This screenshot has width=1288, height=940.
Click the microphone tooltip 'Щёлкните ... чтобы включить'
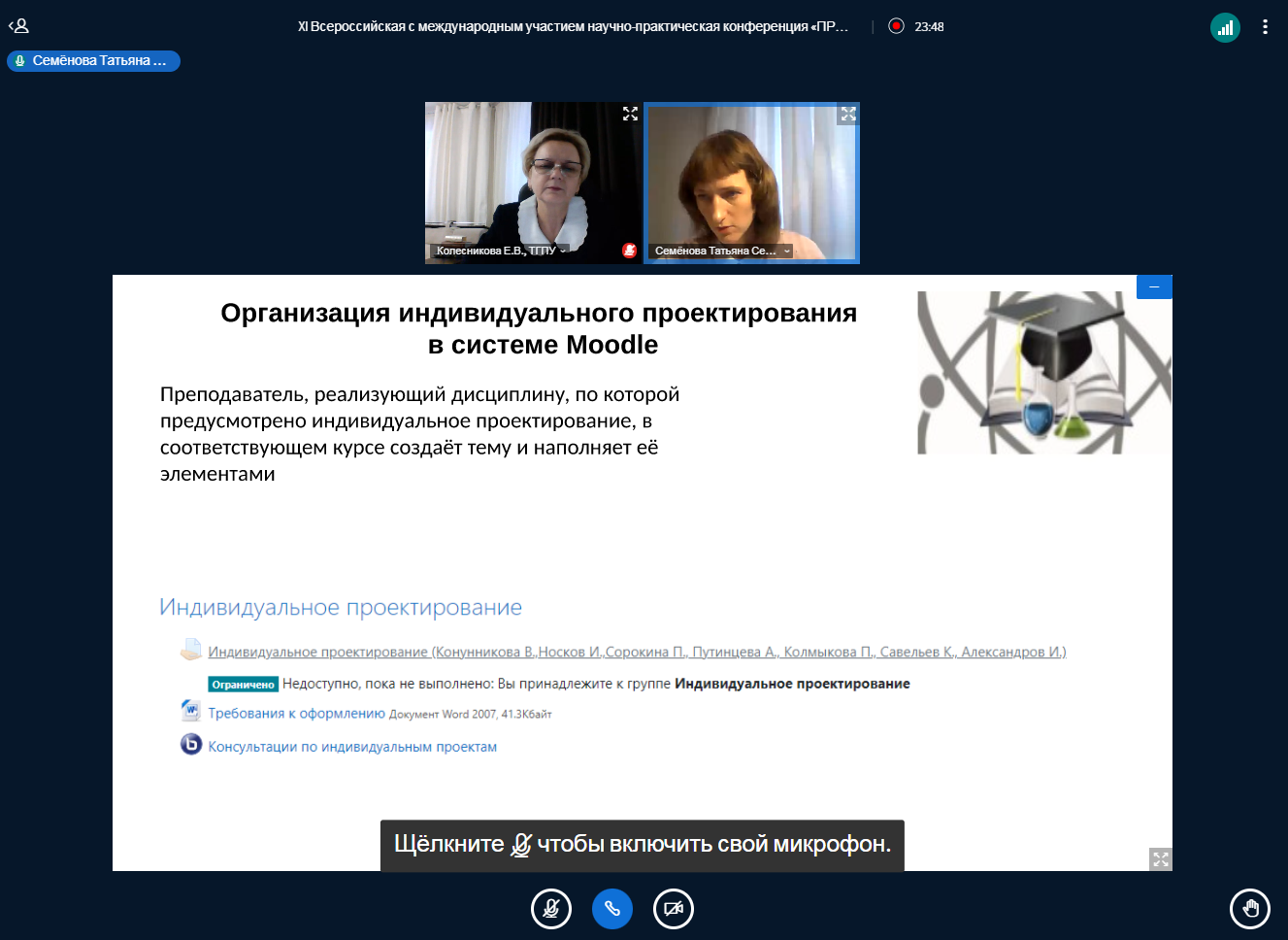[x=643, y=845]
